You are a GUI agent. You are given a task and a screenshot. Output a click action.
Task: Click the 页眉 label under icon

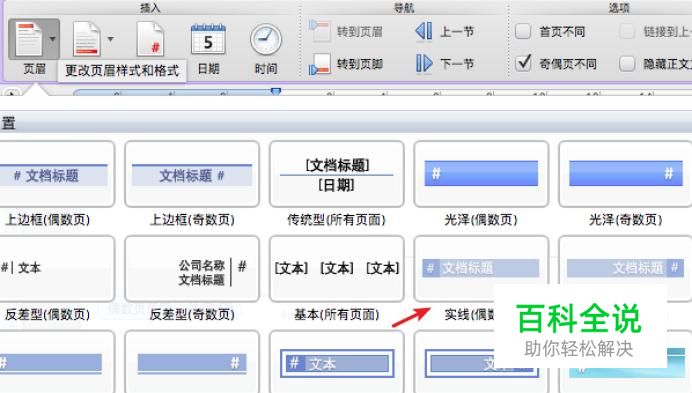click(x=34, y=69)
